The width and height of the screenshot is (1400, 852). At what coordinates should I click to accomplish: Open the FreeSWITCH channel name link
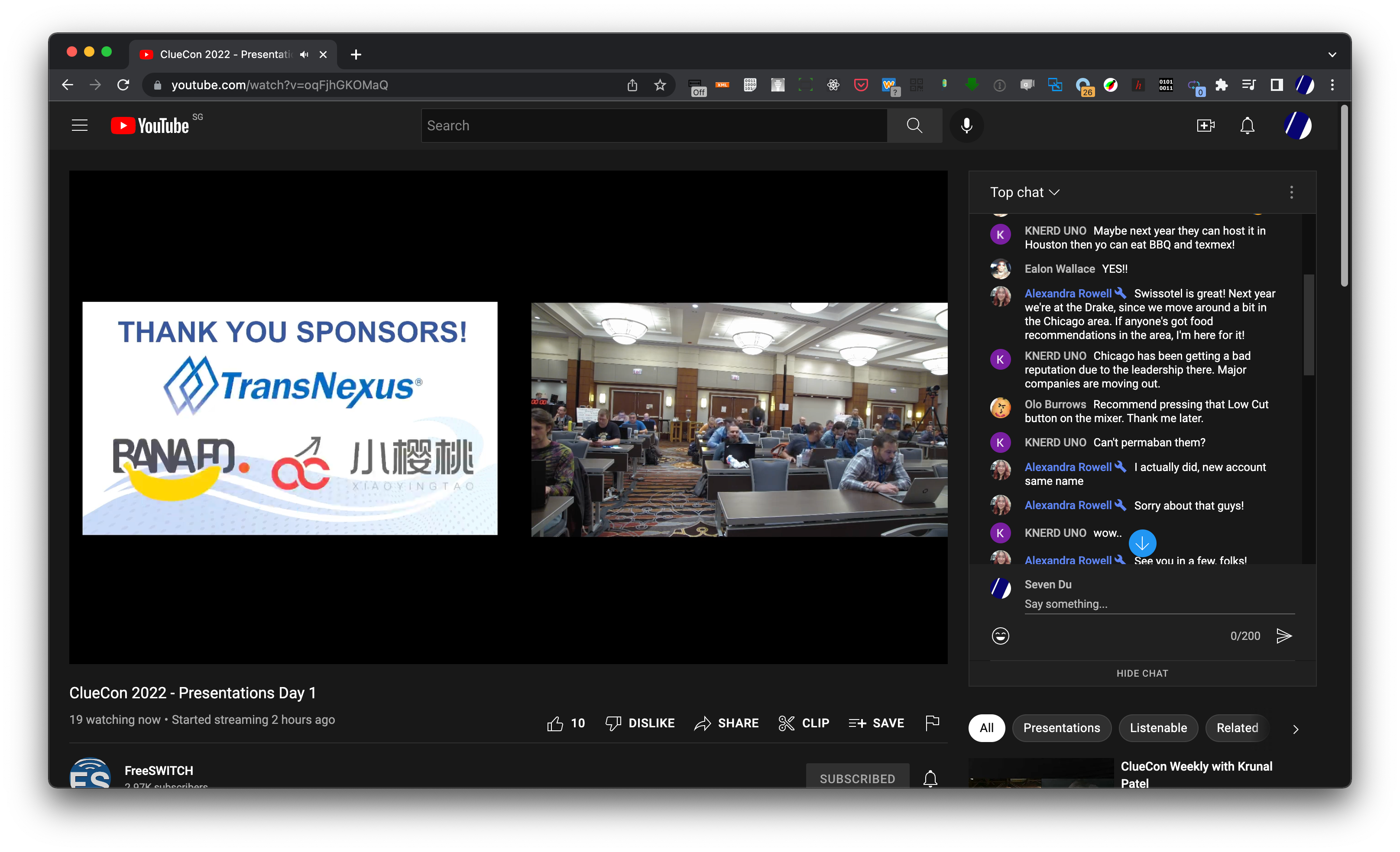(159, 770)
